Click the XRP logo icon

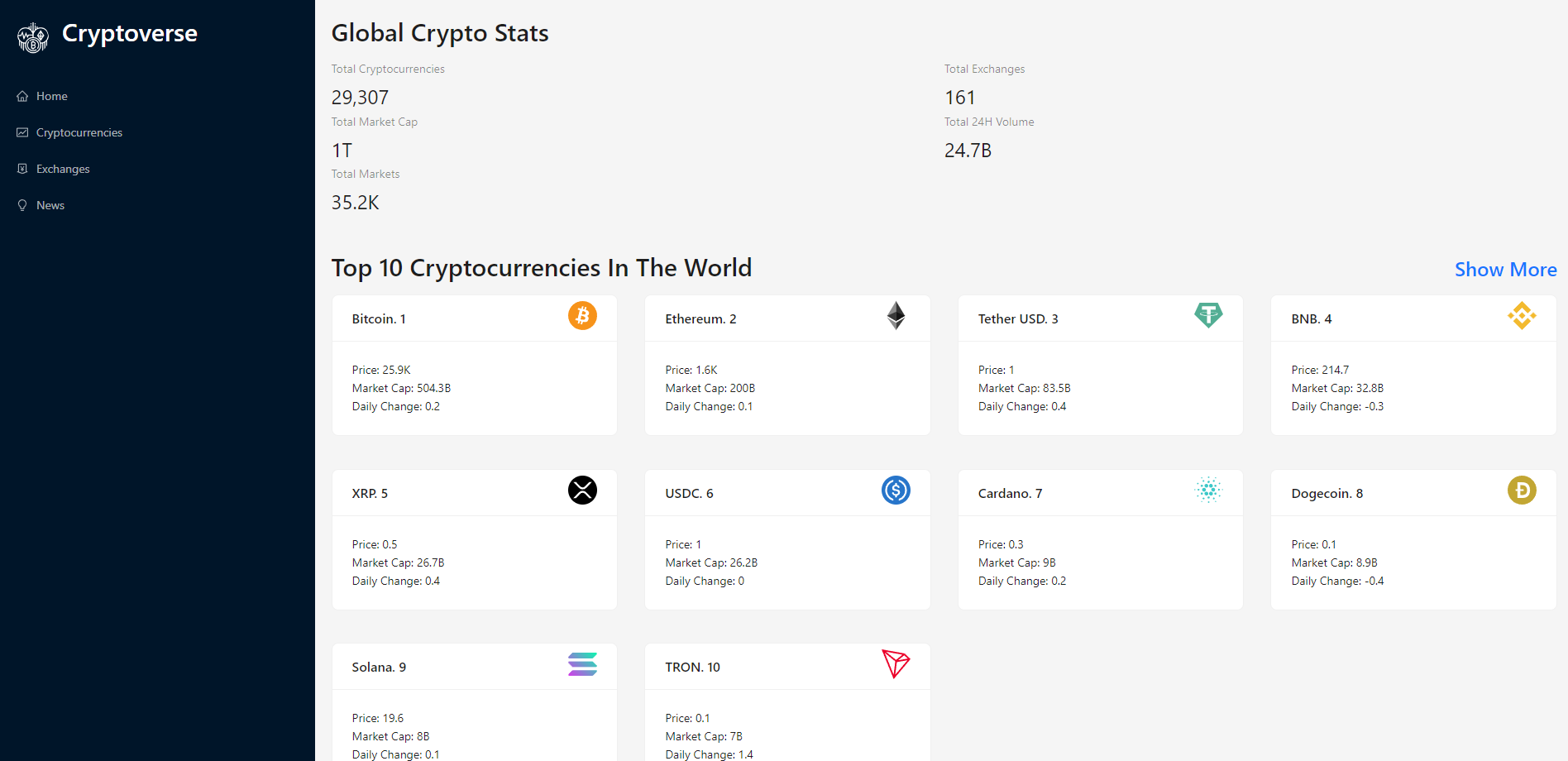[582, 491]
